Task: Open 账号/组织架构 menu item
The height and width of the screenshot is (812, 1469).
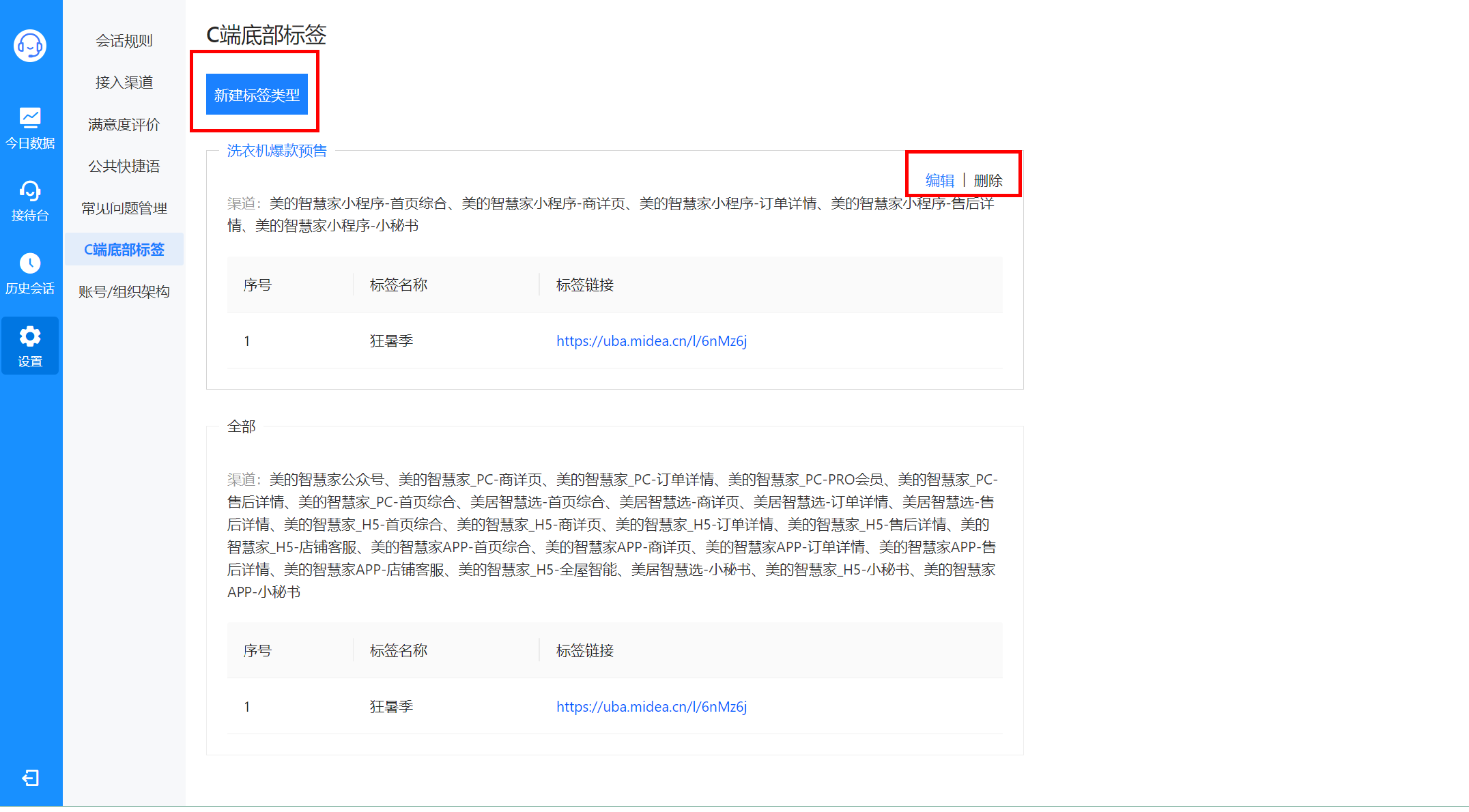Action: pyautogui.click(x=124, y=292)
